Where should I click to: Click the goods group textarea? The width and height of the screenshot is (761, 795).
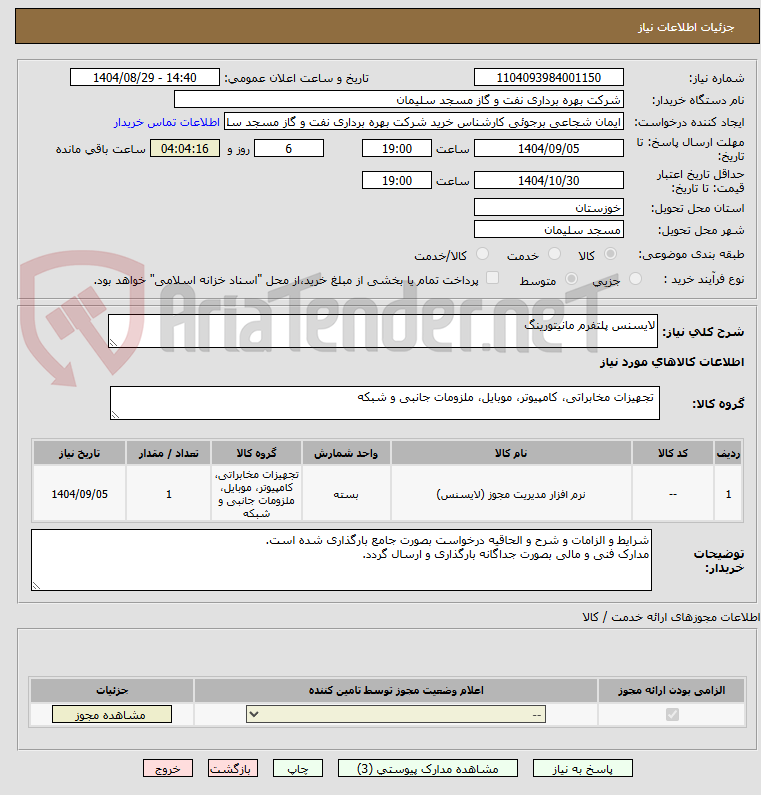tap(384, 403)
